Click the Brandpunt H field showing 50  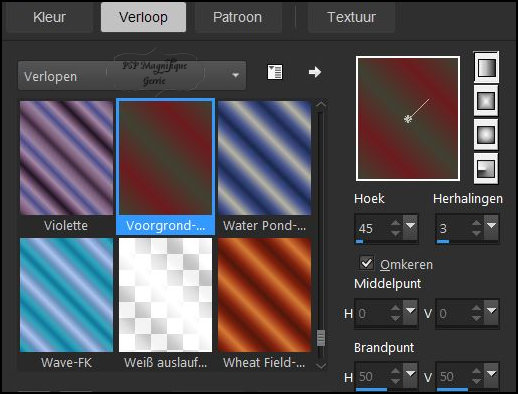pyautogui.click(x=372, y=376)
